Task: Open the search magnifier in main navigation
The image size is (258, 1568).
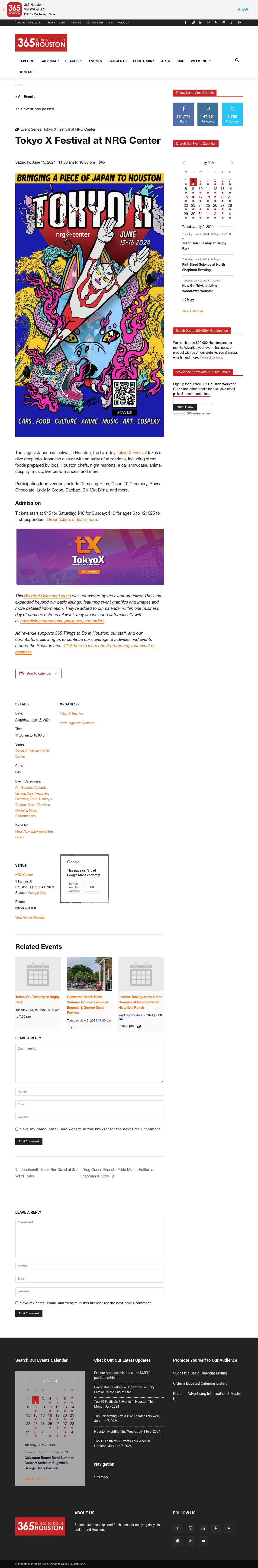Action: [x=237, y=60]
